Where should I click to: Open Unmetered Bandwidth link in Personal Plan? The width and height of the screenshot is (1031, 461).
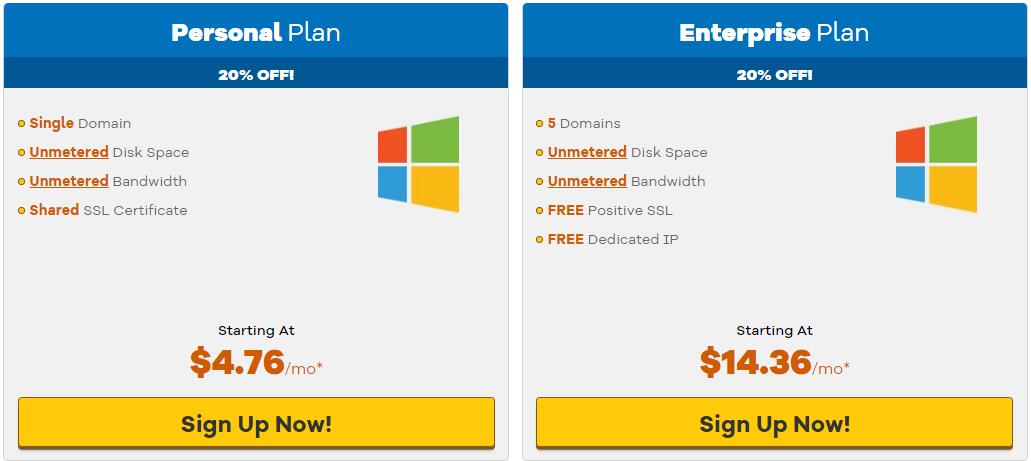[69, 182]
